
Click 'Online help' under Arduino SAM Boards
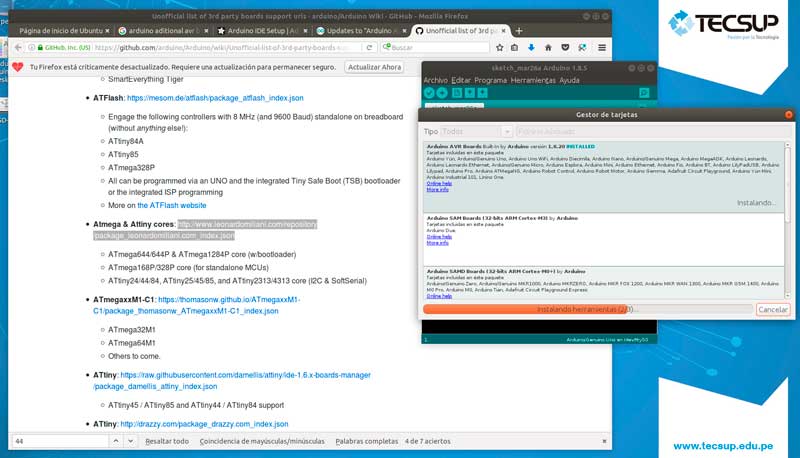[x=439, y=237]
